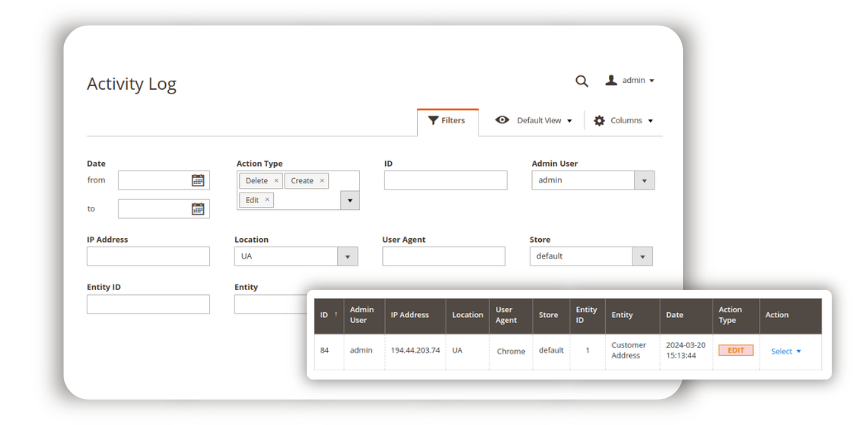This screenshot has width=853, height=425.
Task: Sort by Admin User column header
Action: pyautogui.click(x=364, y=315)
